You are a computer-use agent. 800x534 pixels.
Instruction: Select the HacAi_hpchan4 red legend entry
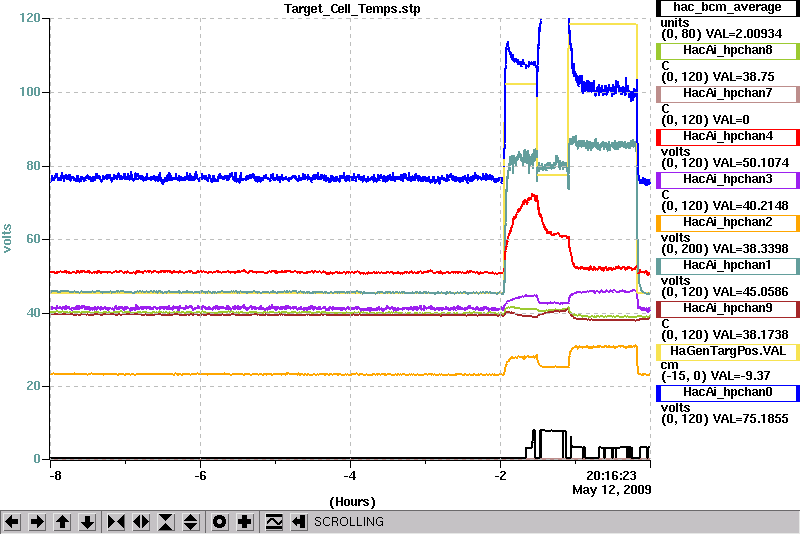point(727,137)
